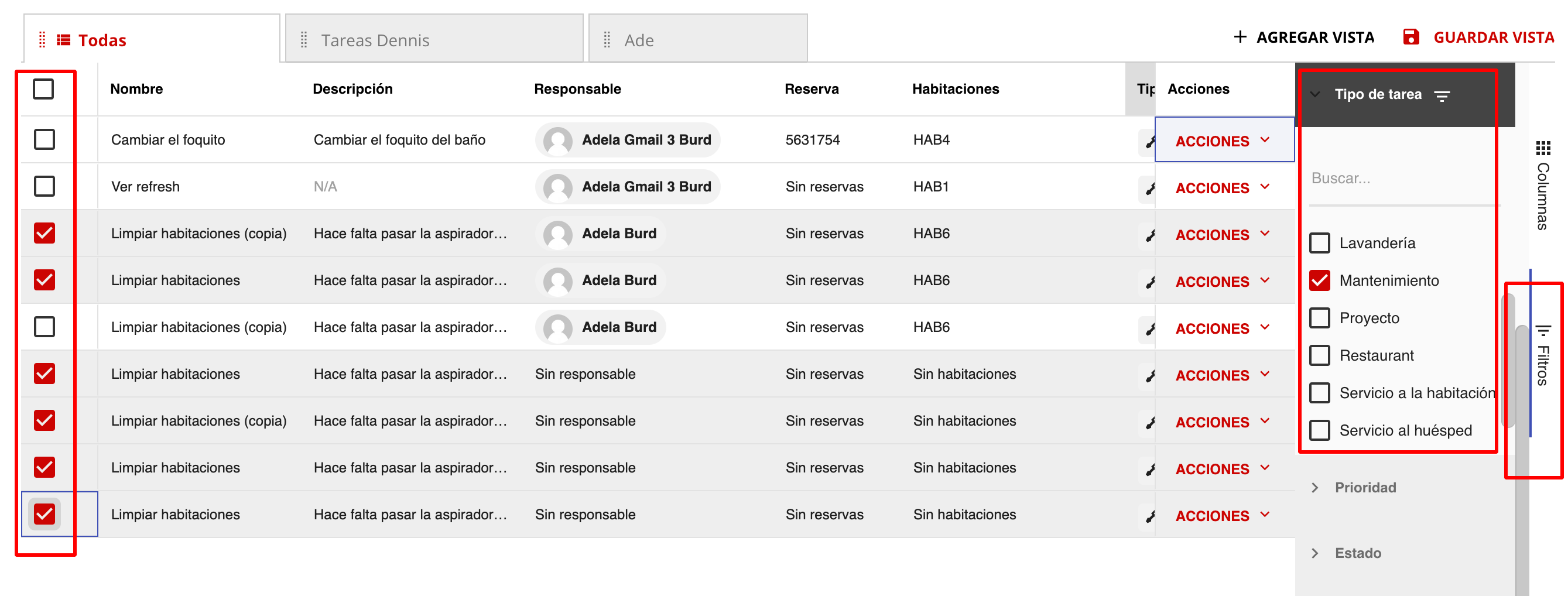This screenshot has height=596, width=1568.
Task: Click the list icon on Todas tab
Action: point(63,40)
